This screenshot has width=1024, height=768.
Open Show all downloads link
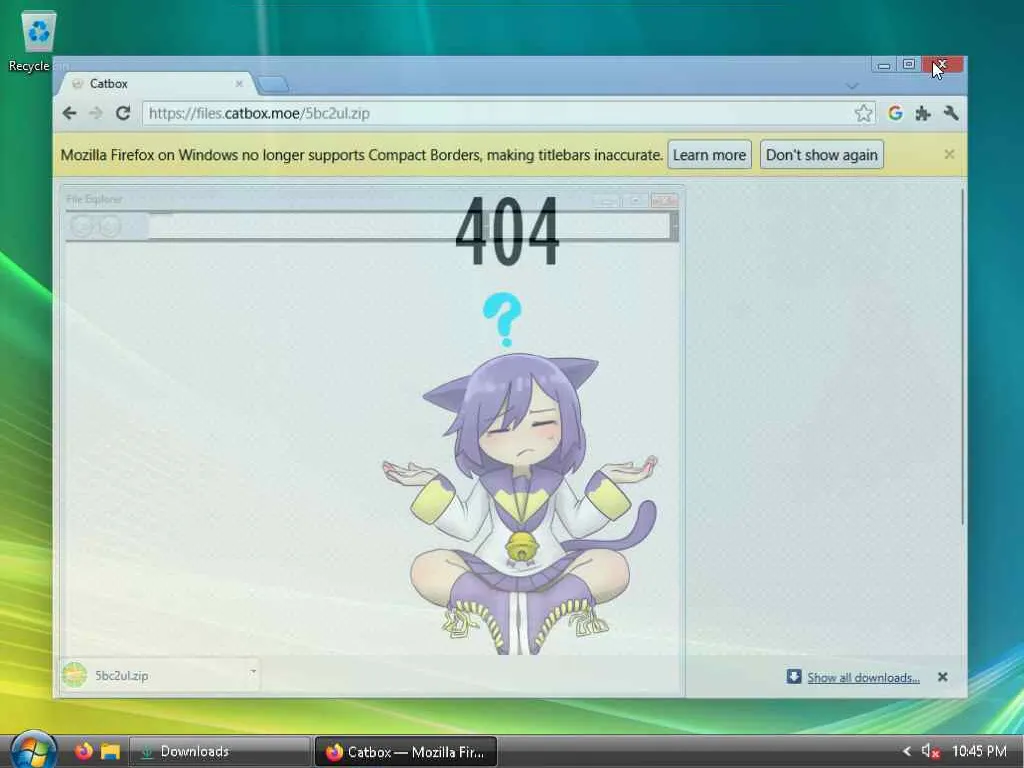coord(863,677)
